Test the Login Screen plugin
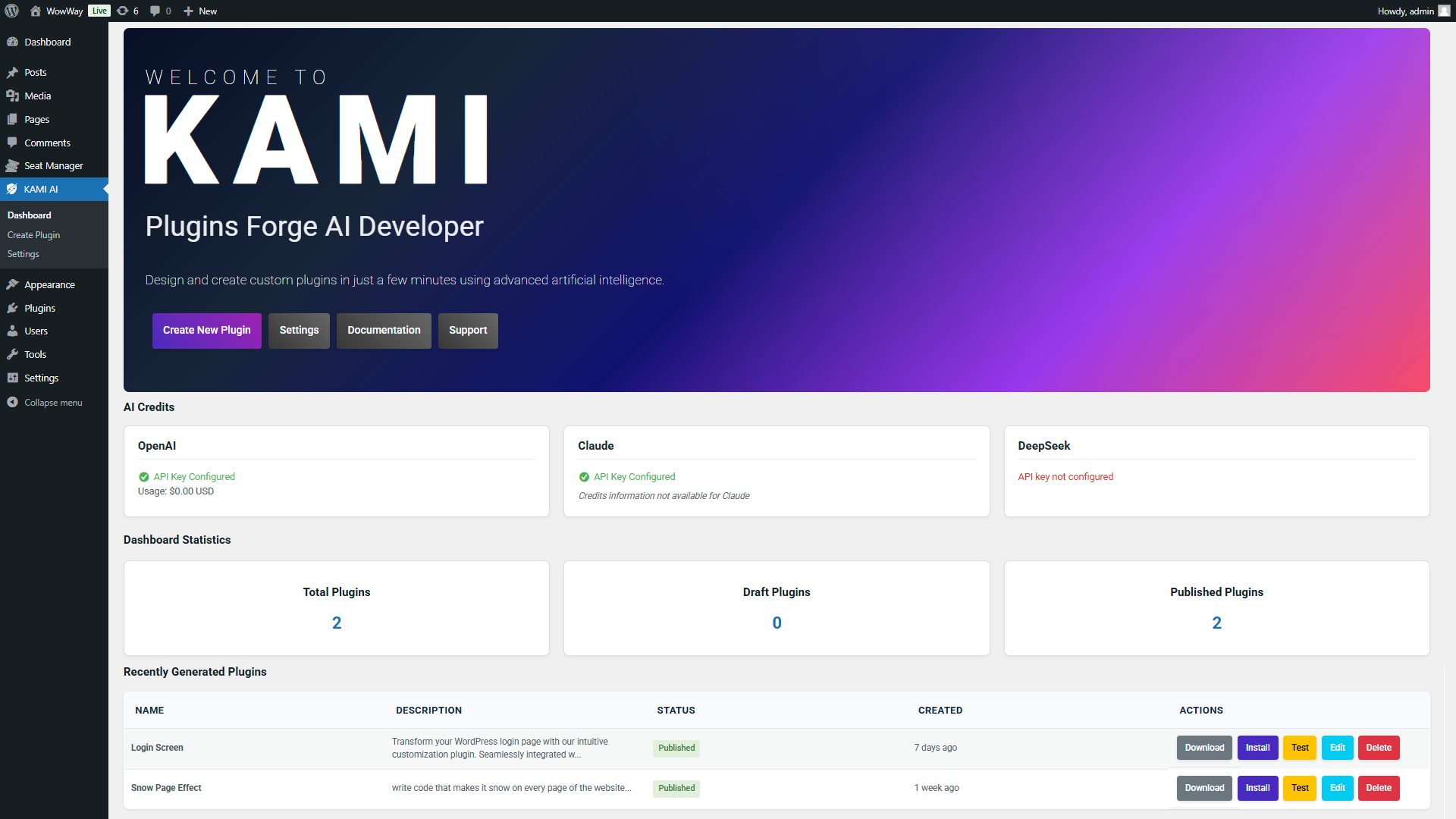This screenshot has width=1456, height=819. click(1299, 748)
